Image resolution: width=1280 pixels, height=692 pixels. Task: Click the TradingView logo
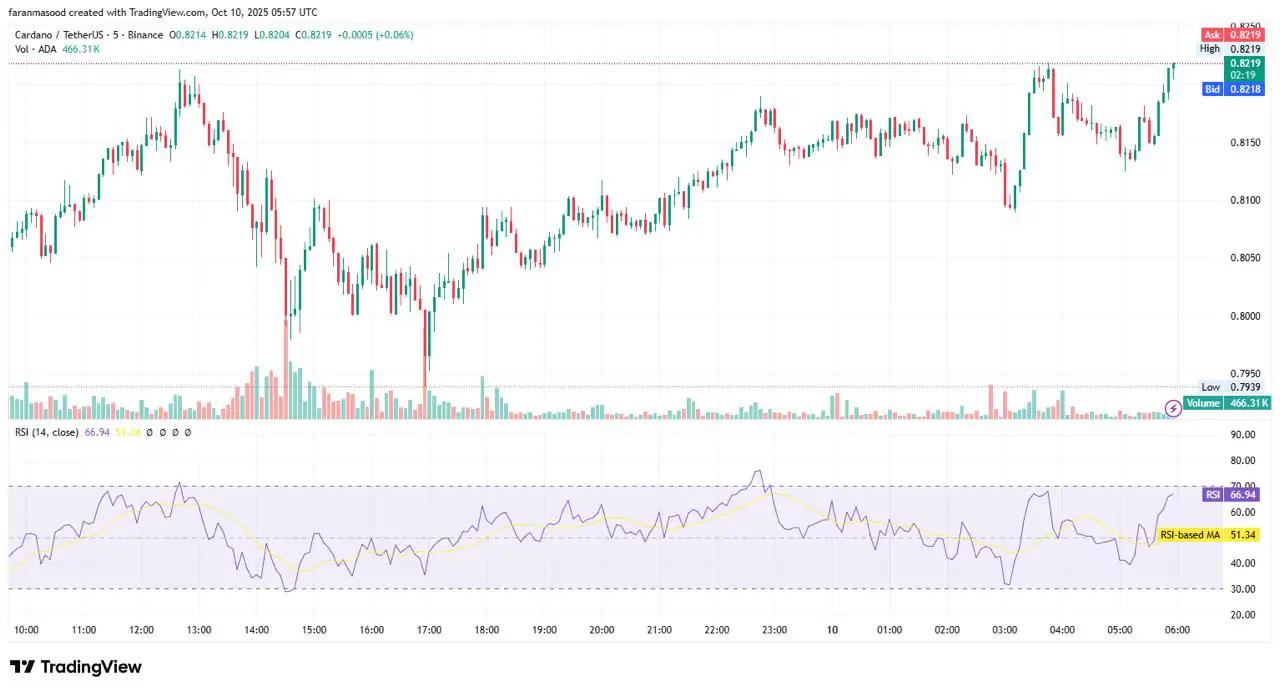pos(76,667)
